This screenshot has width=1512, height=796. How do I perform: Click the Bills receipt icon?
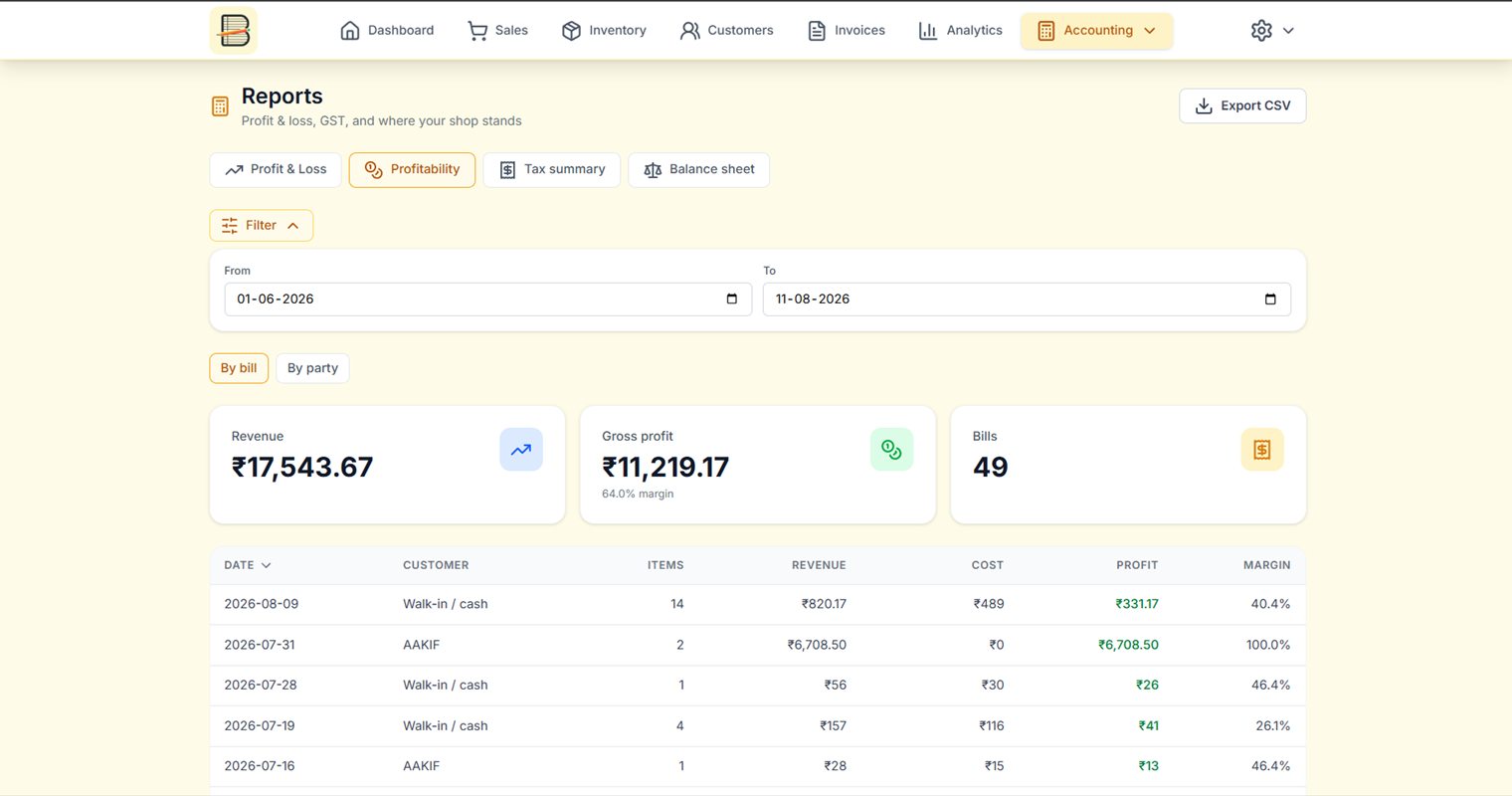tap(1262, 450)
